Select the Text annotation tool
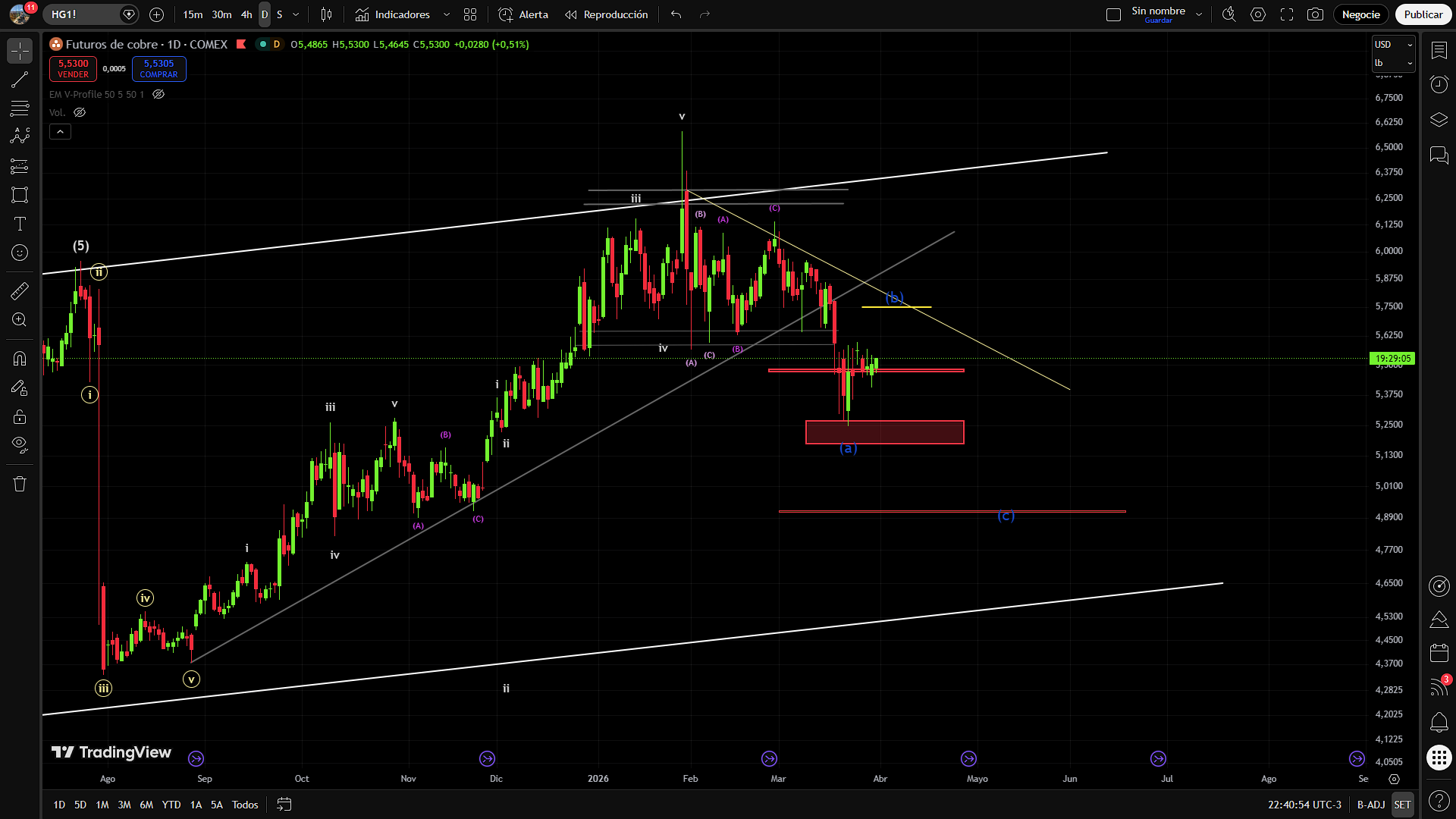The image size is (1456, 819). [20, 224]
